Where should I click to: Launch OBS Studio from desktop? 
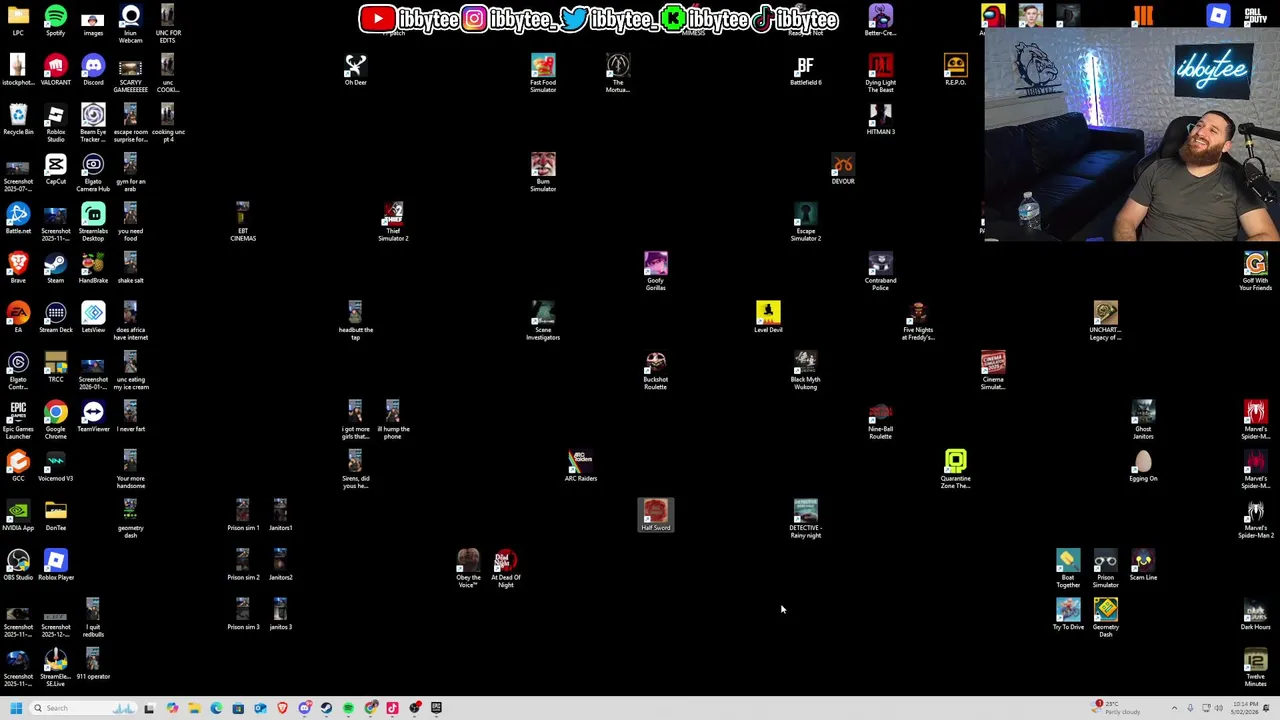(18, 564)
